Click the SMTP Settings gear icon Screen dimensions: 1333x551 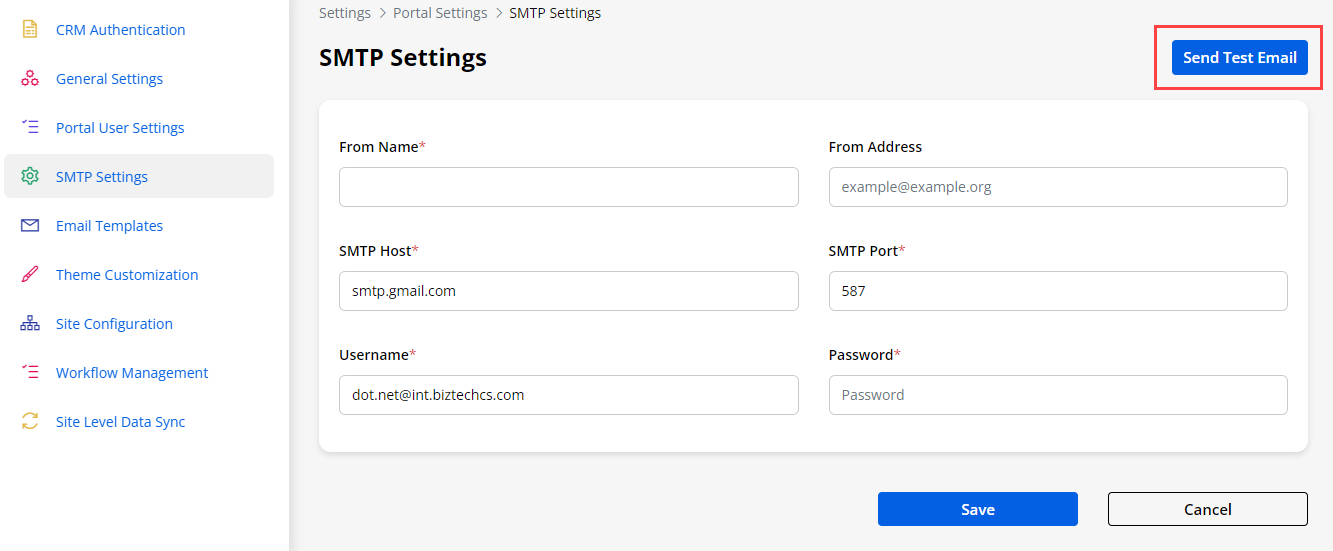(30, 177)
